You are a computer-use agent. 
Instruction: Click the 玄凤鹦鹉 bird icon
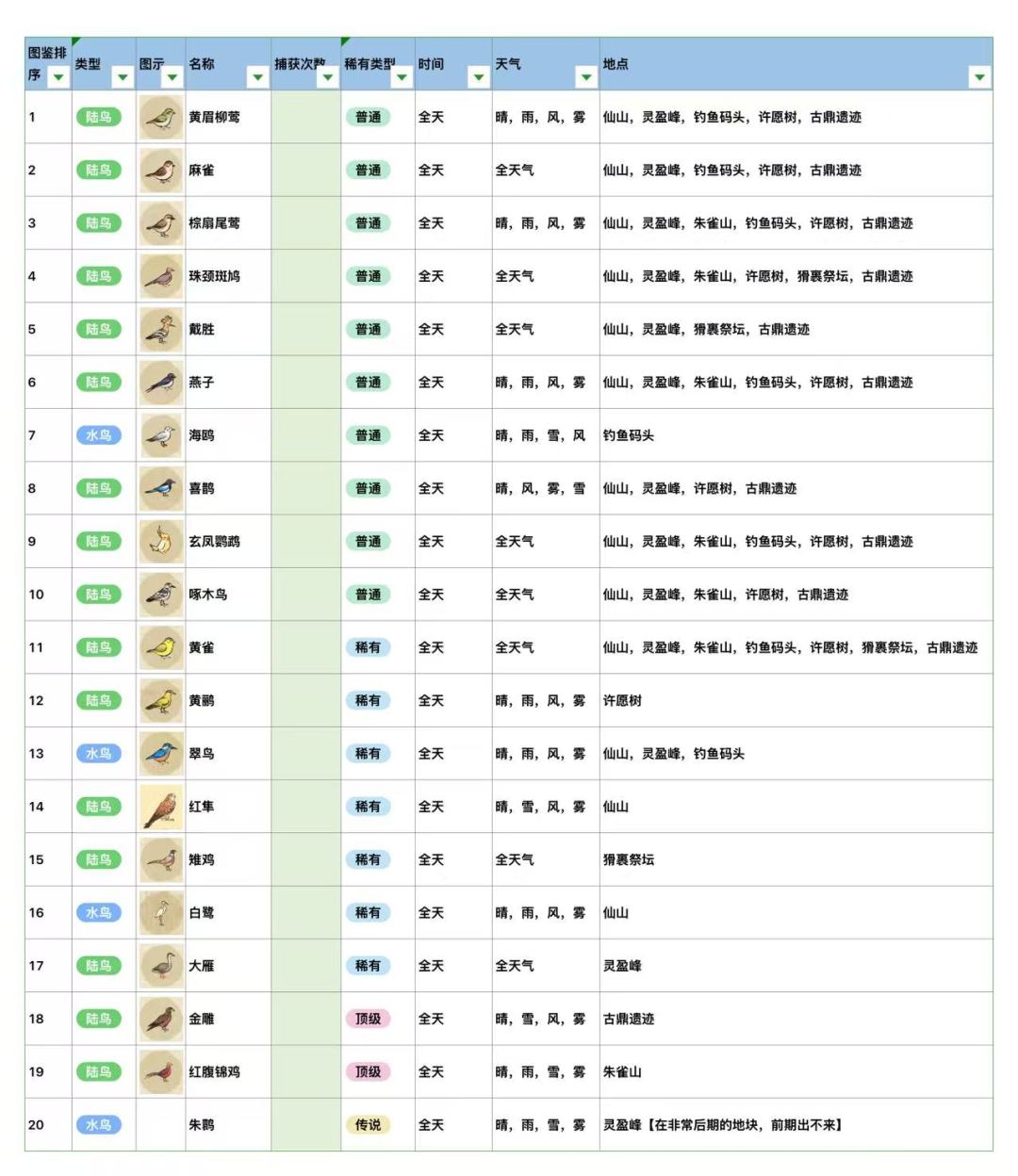(161, 542)
